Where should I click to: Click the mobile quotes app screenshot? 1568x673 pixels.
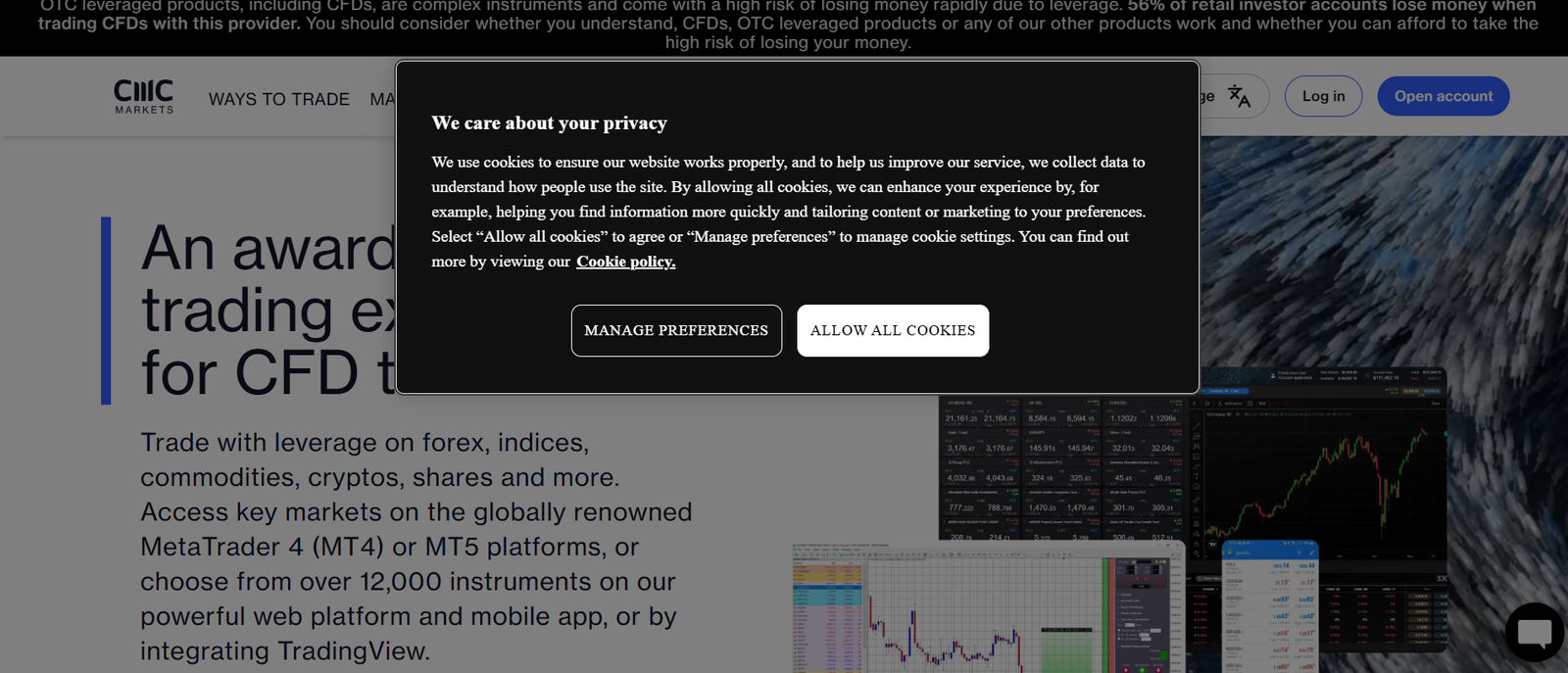coord(1269,607)
